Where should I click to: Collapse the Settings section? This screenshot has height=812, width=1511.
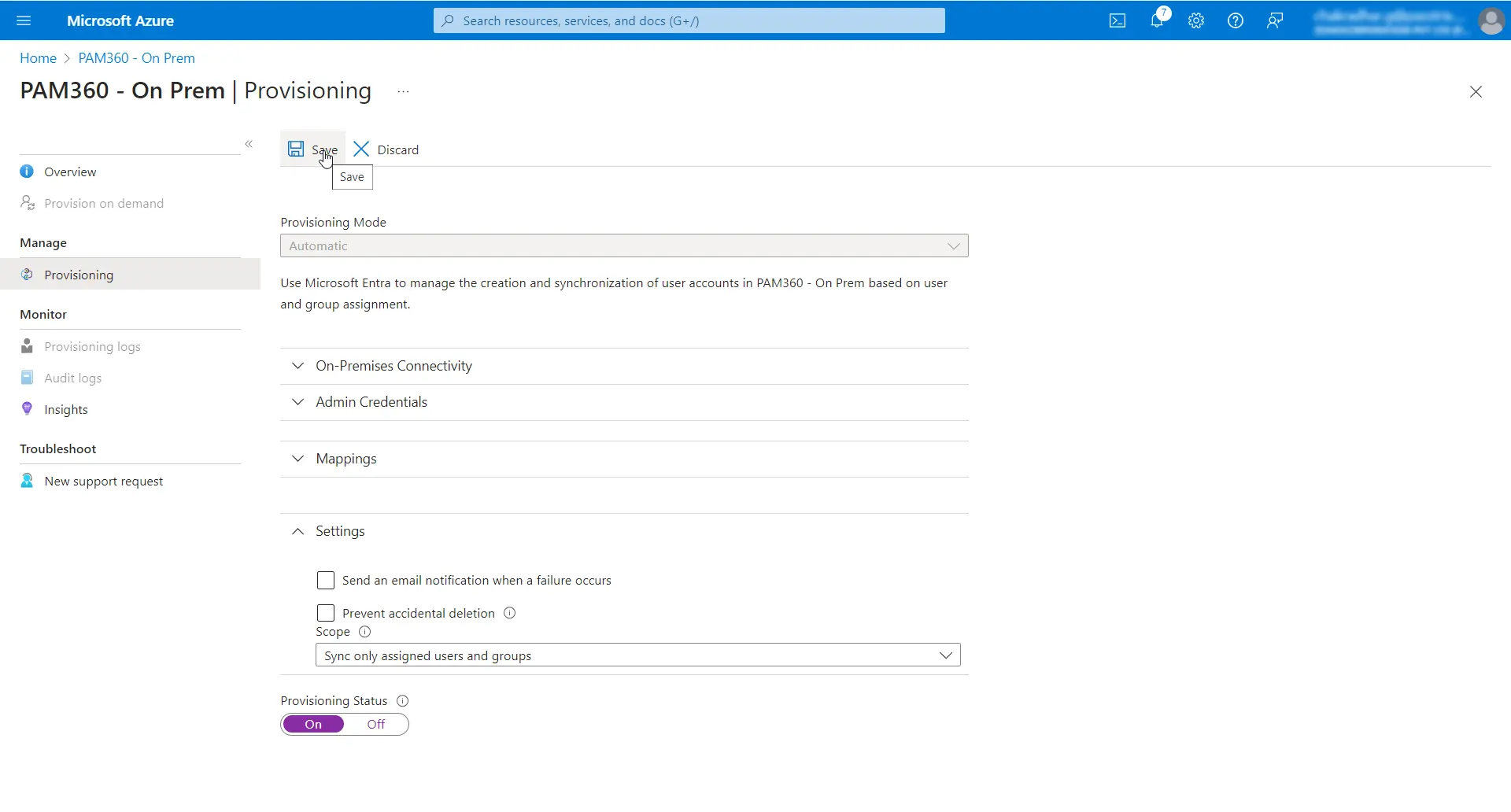(x=625, y=531)
